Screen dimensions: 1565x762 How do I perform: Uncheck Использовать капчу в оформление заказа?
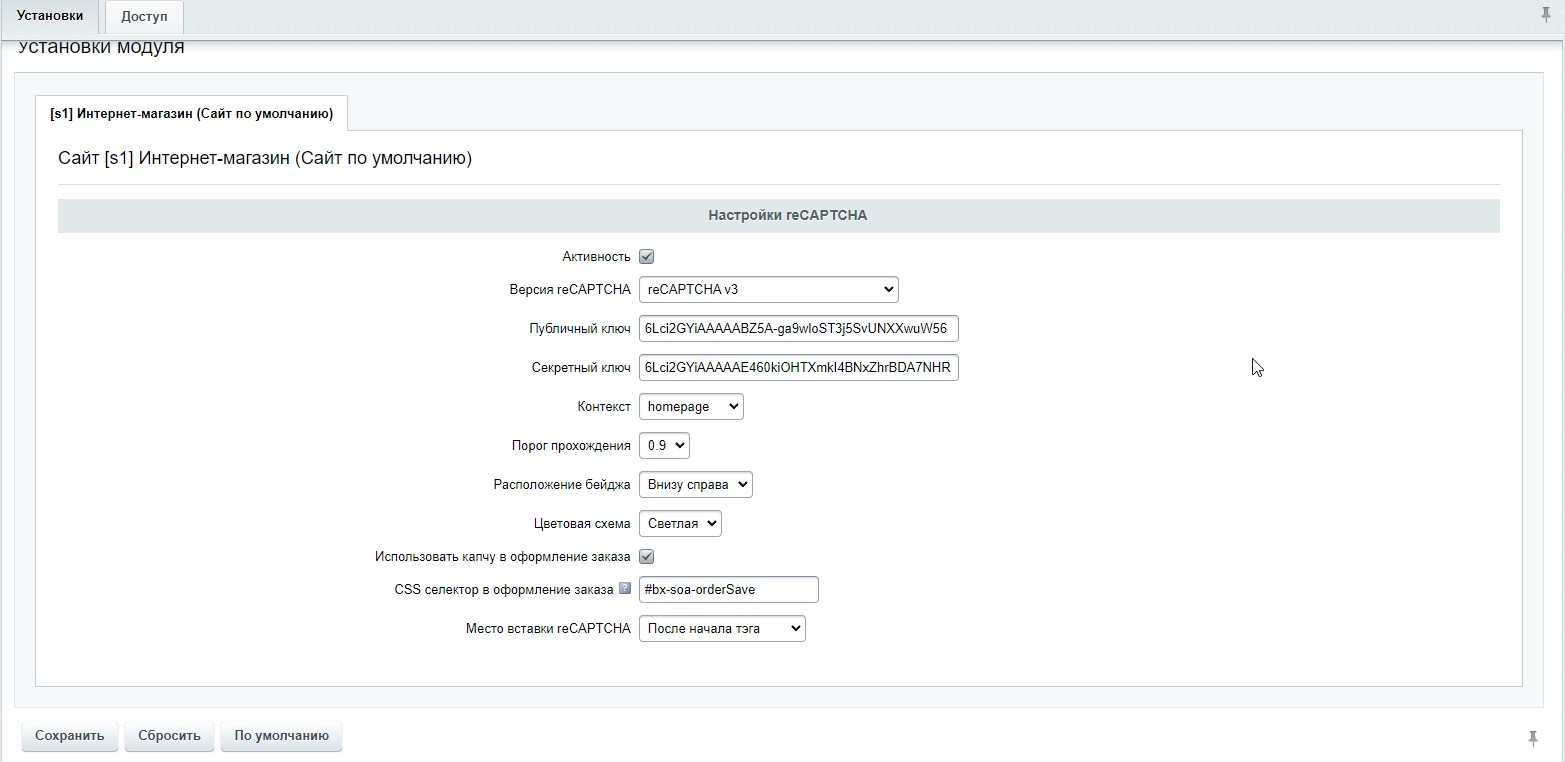pos(647,556)
